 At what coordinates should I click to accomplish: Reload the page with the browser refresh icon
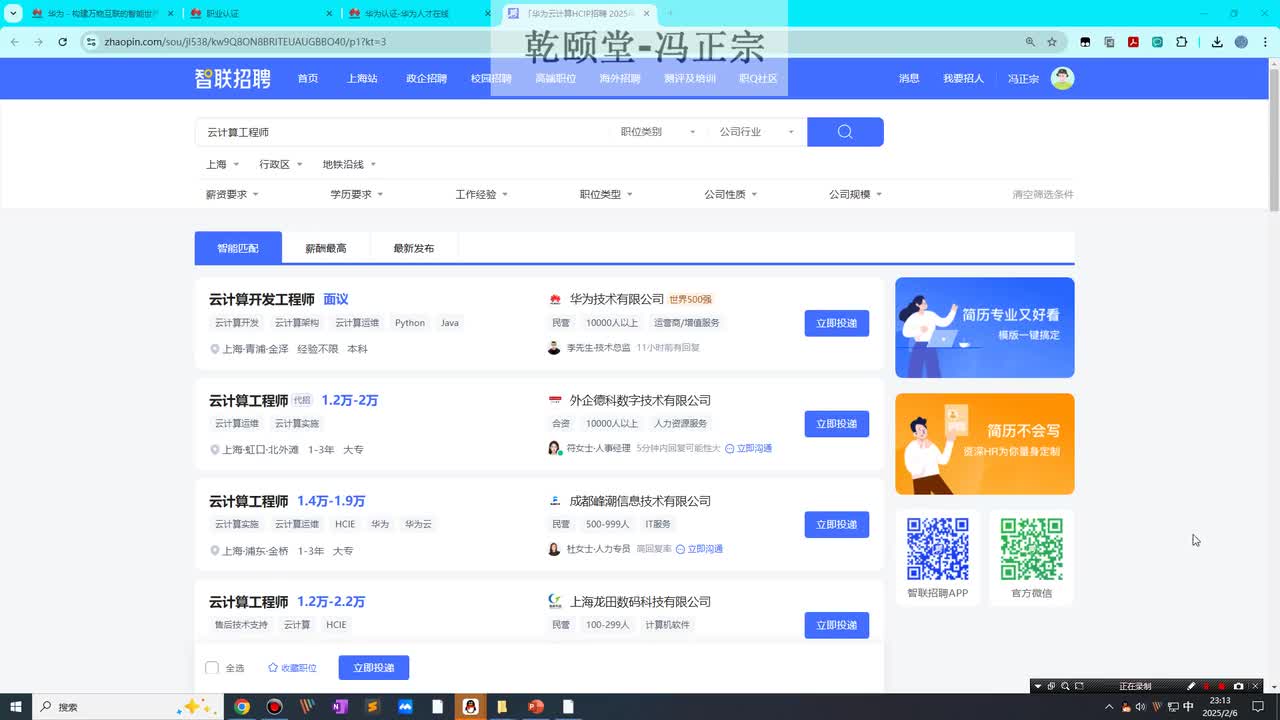[62, 42]
